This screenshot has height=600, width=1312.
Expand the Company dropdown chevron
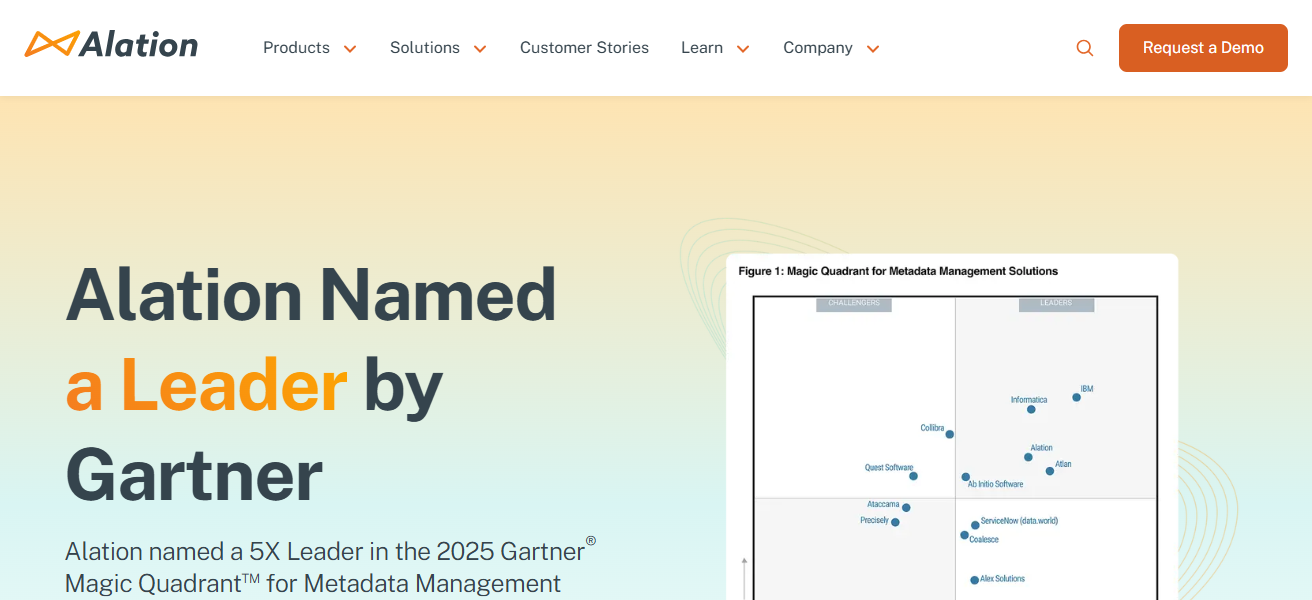pyautogui.click(x=873, y=49)
